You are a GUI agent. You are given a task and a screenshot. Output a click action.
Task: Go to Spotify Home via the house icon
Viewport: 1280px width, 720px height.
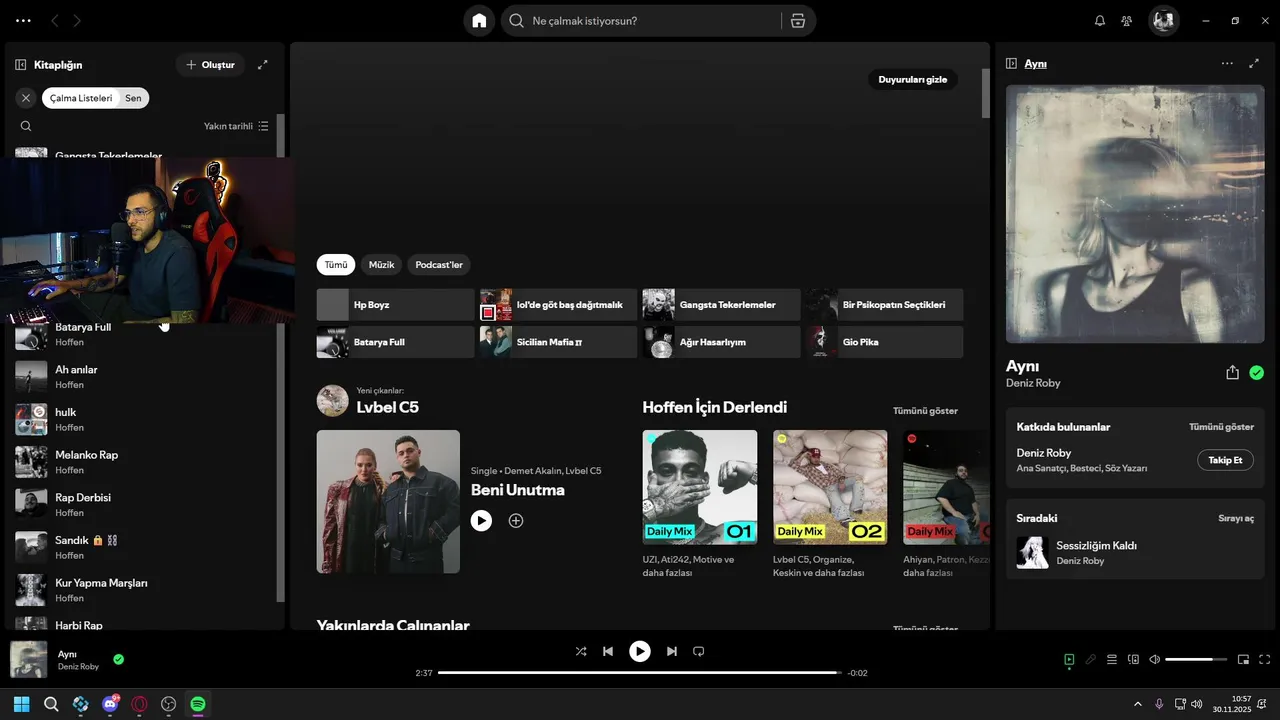click(479, 21)
